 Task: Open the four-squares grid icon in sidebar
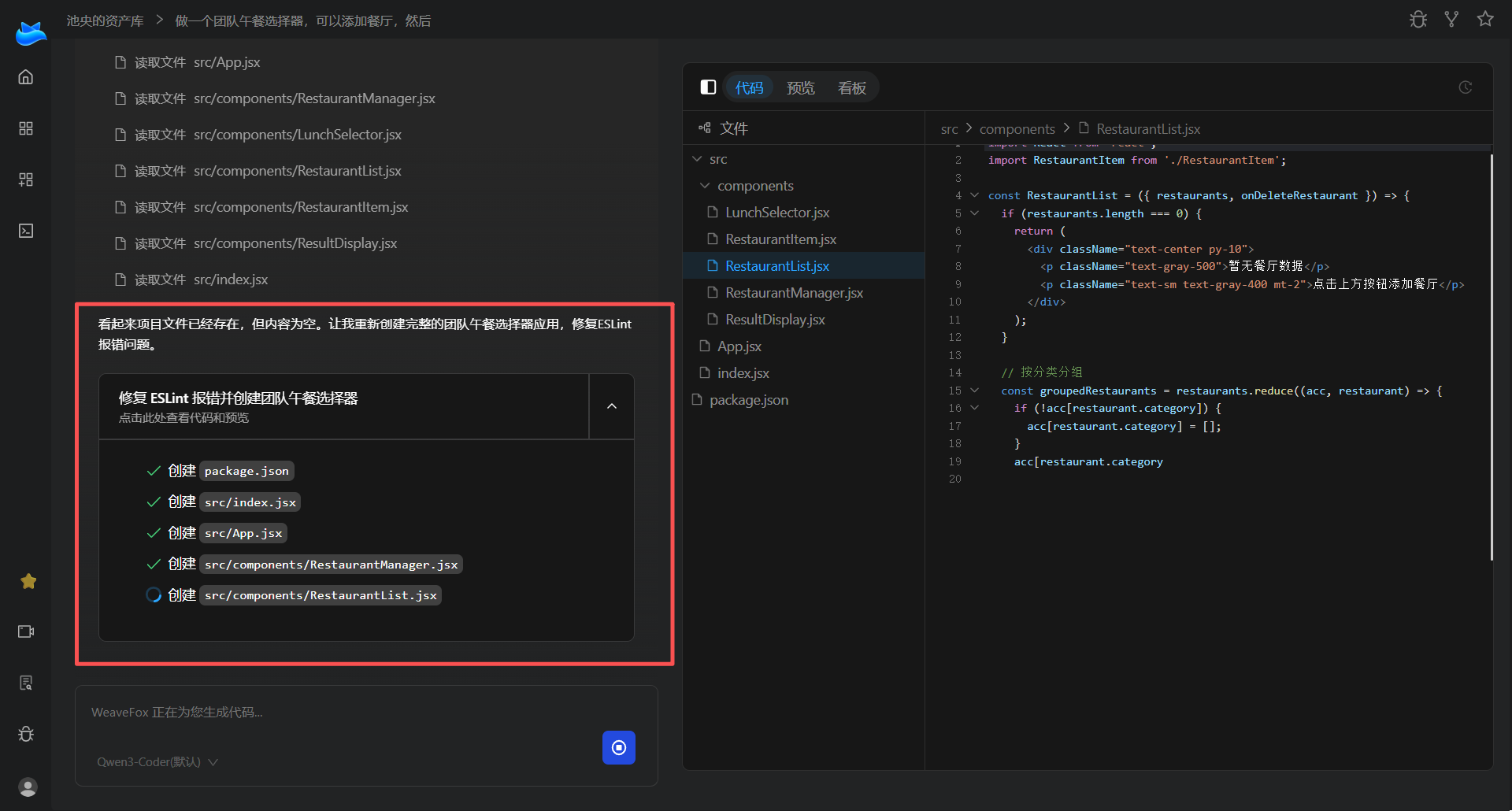[x=26, y=128]
